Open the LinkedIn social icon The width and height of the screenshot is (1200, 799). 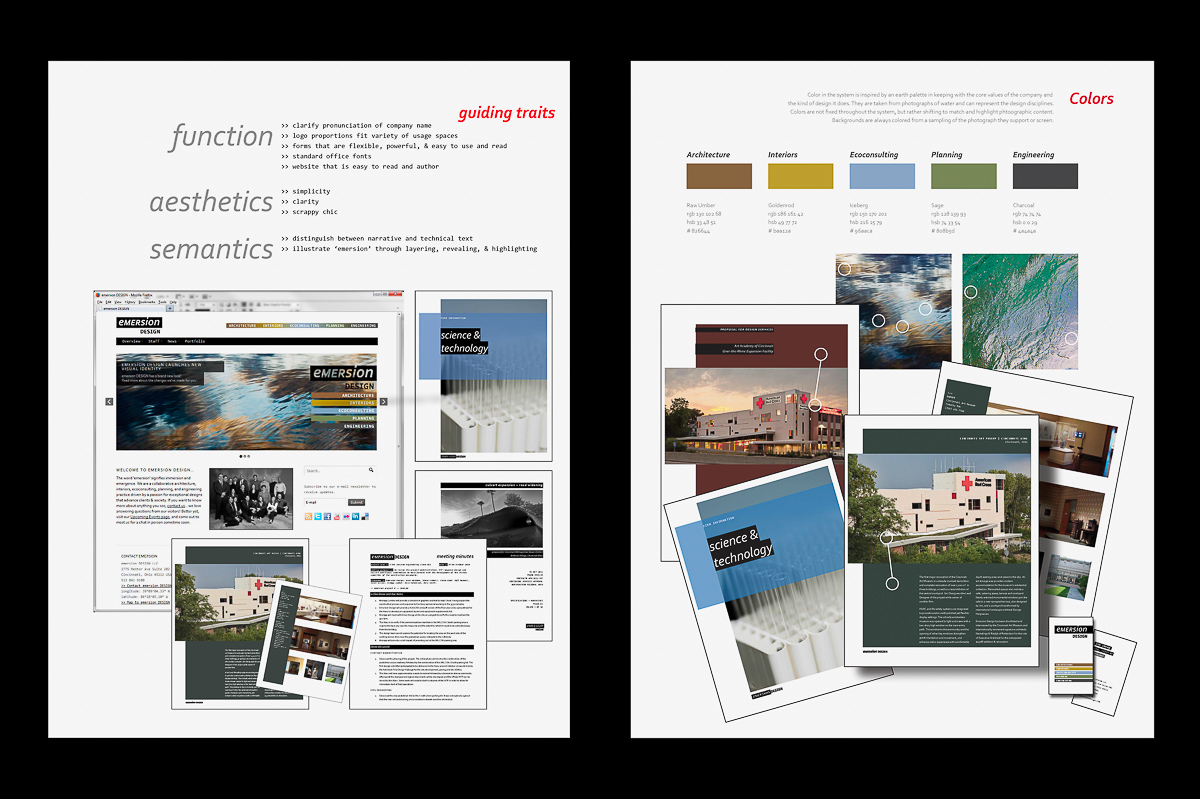coord(357,517)
